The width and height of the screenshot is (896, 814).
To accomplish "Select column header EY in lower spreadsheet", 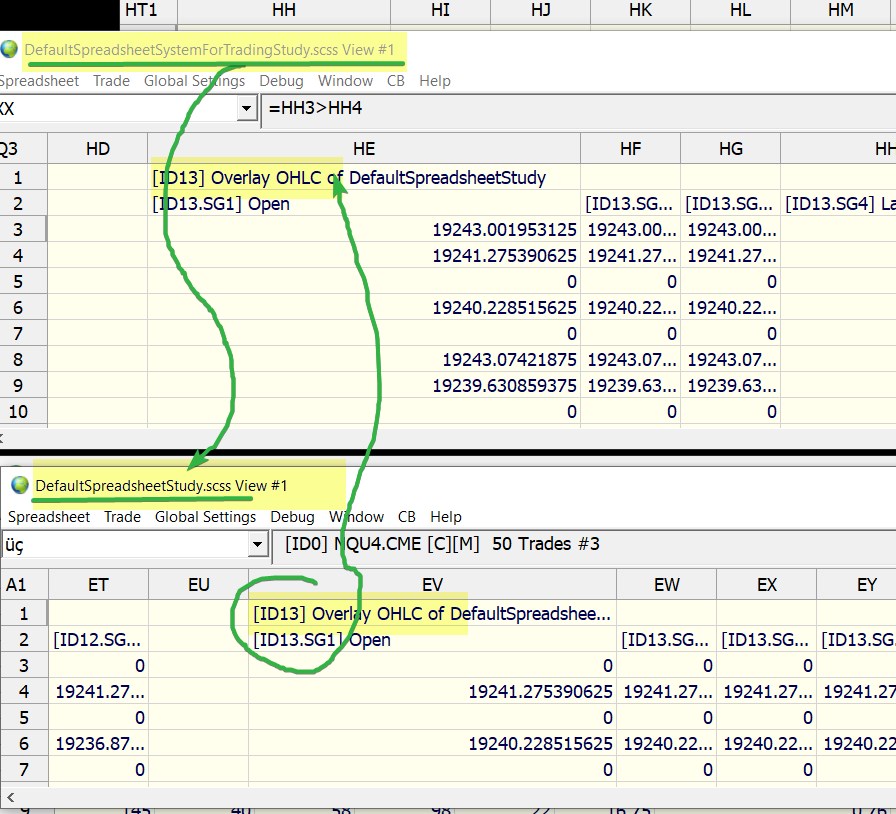I will coord(857,585).
